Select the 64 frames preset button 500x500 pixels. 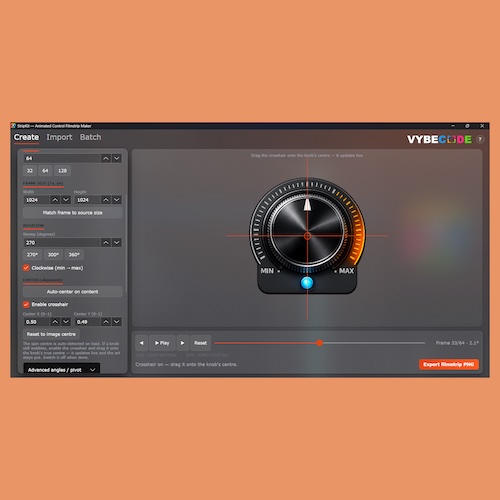pos(45,171)
